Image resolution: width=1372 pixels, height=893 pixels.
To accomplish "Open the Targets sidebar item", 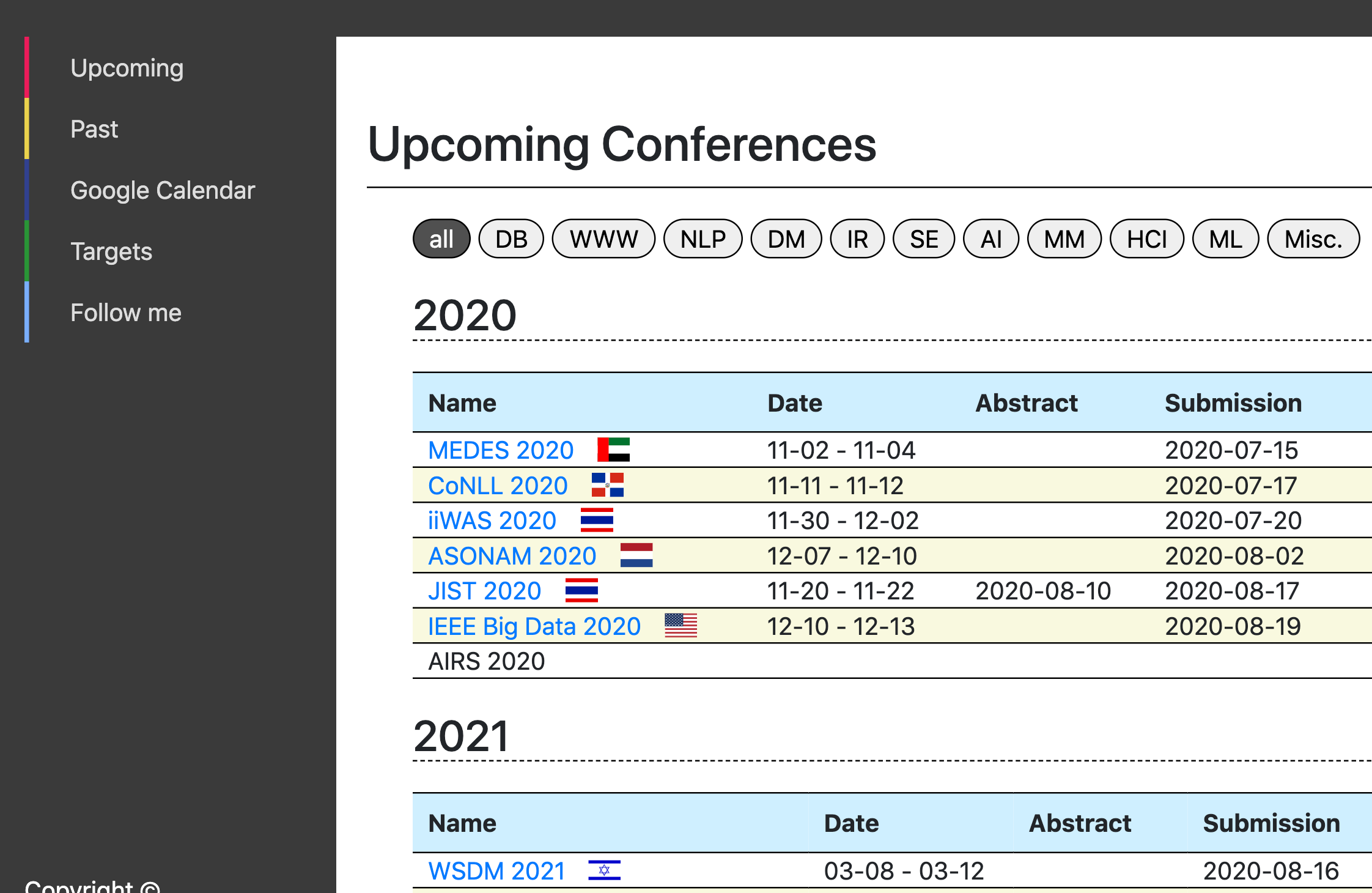I will [111, 251].
